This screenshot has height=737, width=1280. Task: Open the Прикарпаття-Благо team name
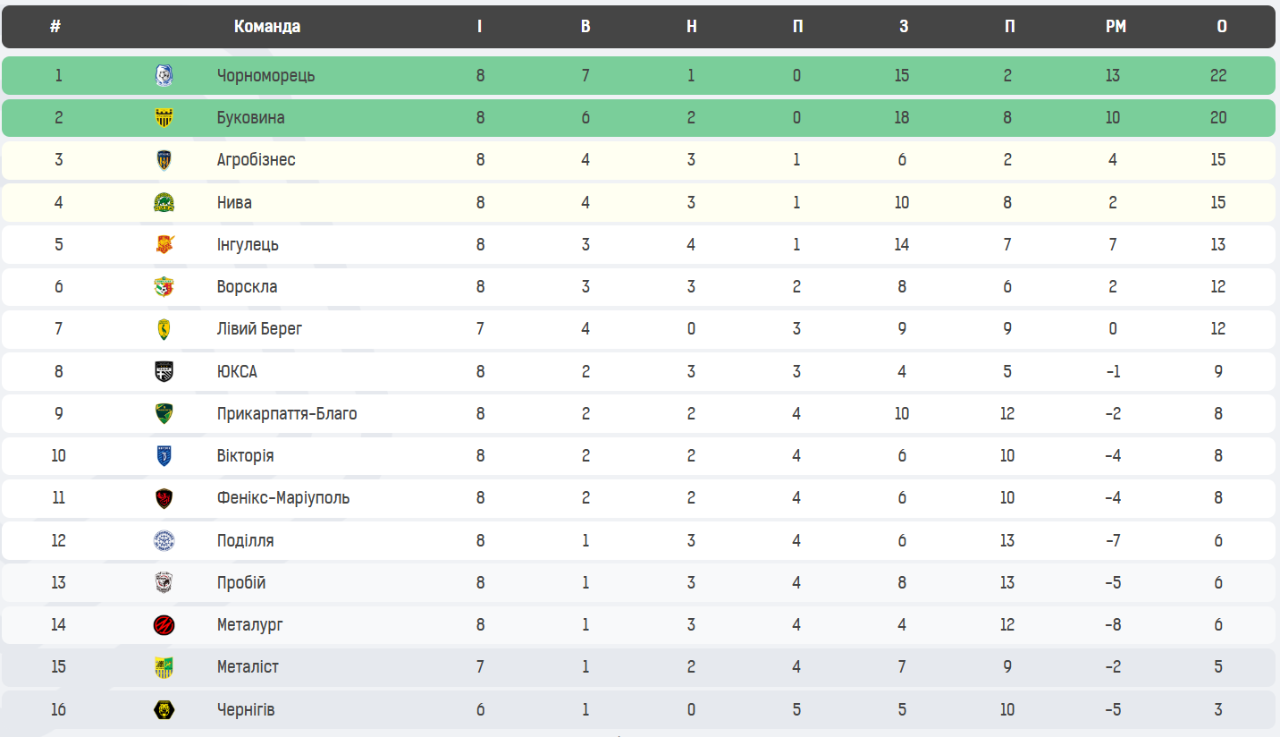coord(286,414)
